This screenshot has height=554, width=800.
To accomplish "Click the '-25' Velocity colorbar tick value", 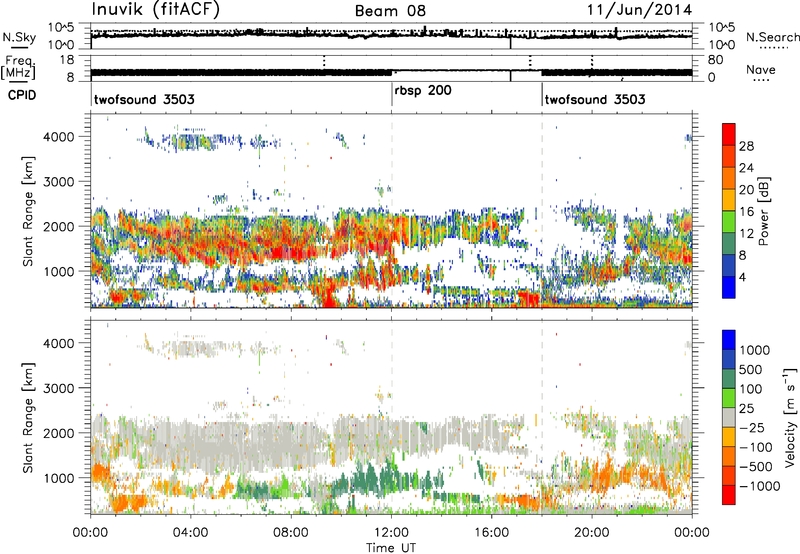I will click(x=753, y=427).
